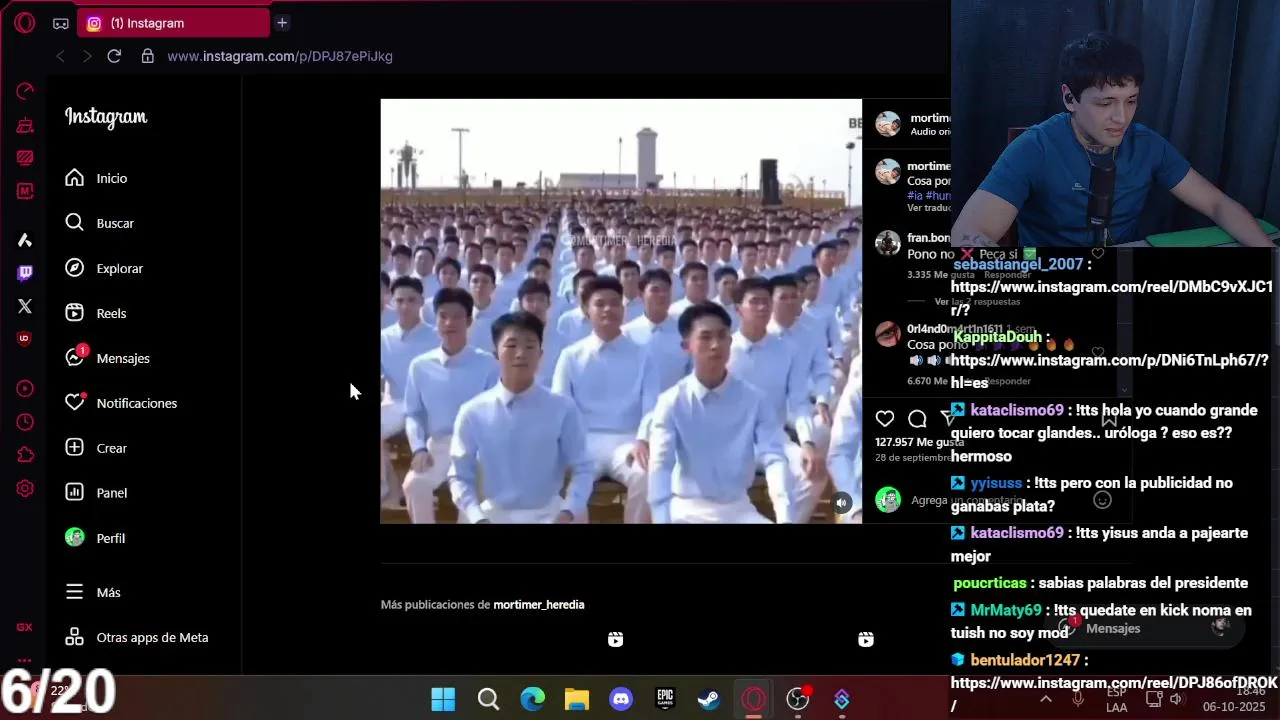Focus the address bar URL
Image resolution: width=1280 pixels, height=720 pixels.
pyautogui.click(x=280, y=56)
